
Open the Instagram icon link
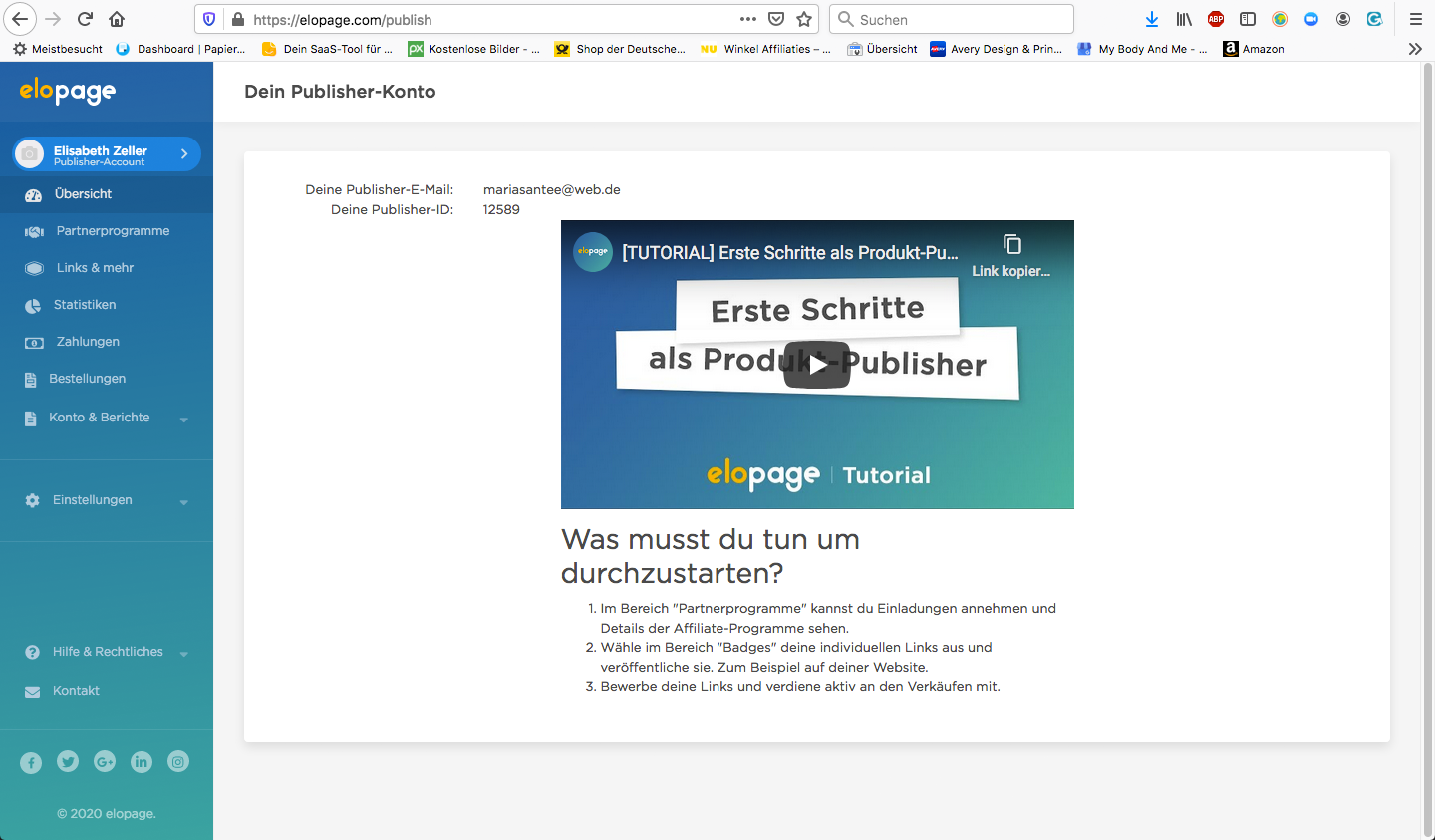(178, 762)
